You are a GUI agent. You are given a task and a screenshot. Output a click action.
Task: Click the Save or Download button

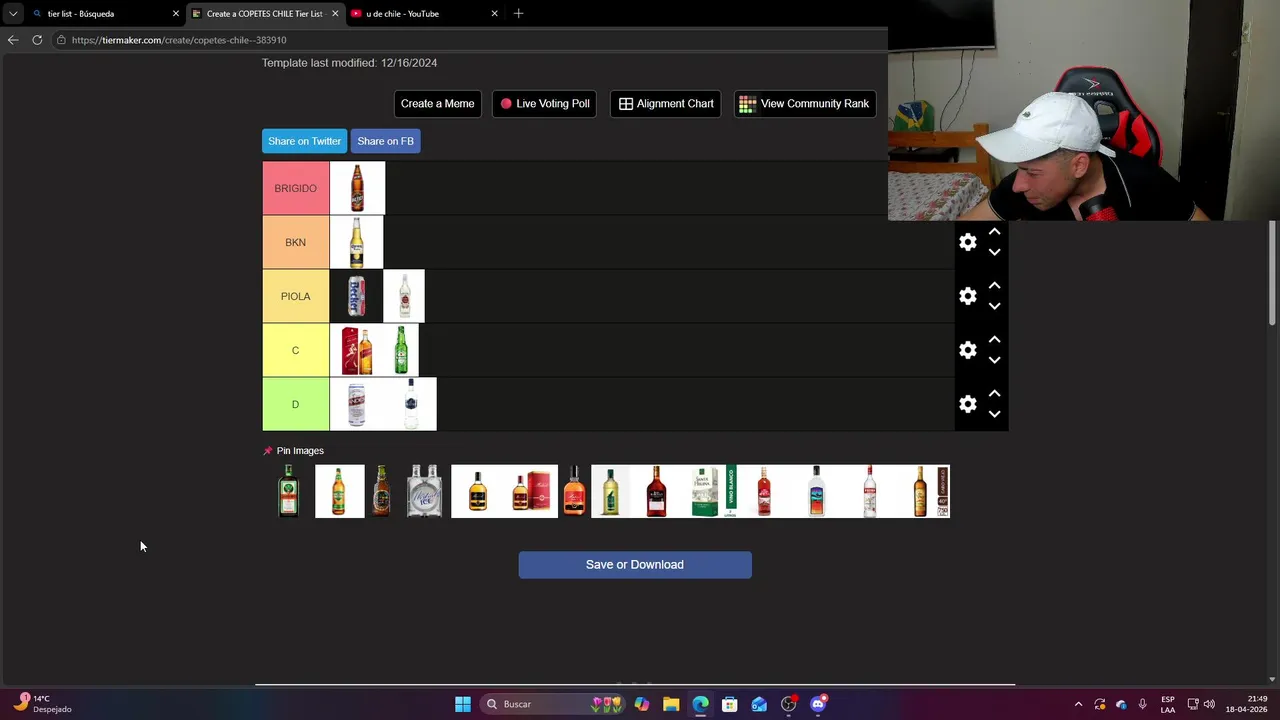[x=635, y=565]
